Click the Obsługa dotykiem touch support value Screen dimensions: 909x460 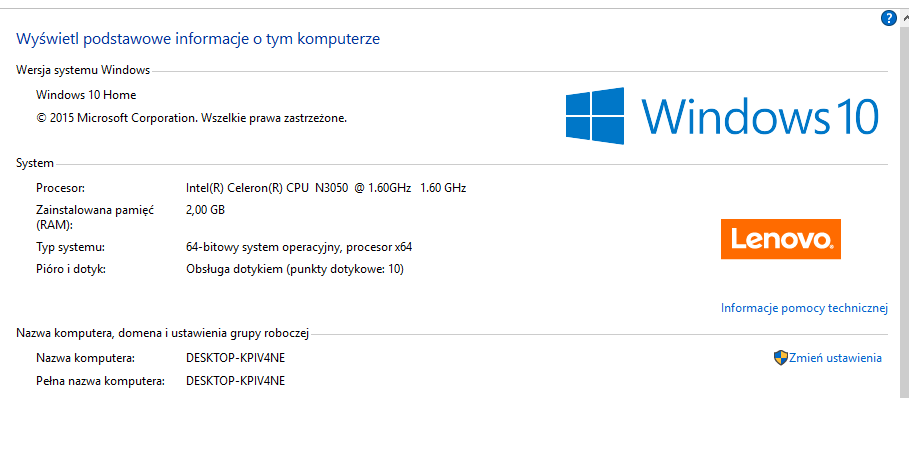[x=294, y=269]
